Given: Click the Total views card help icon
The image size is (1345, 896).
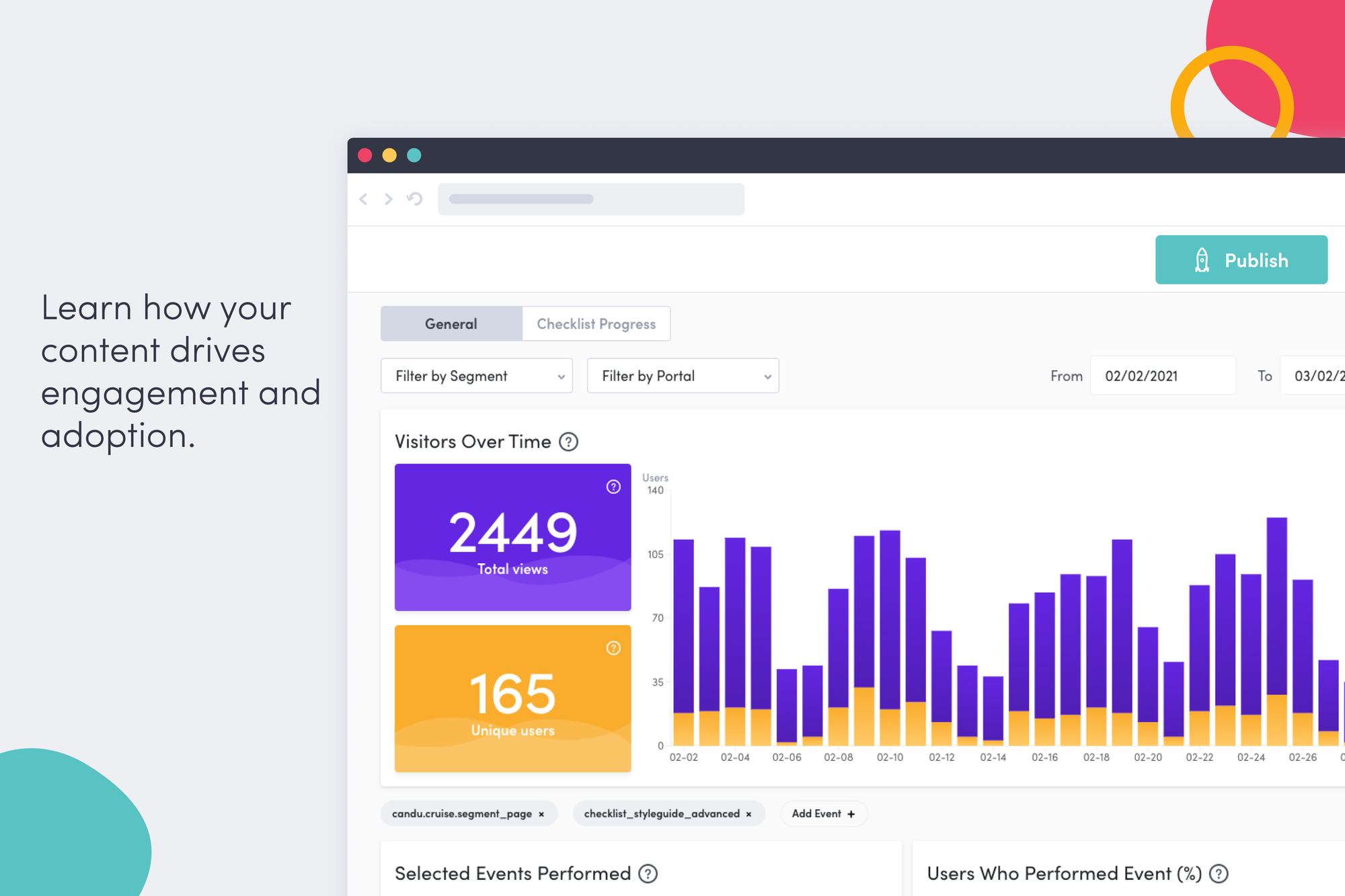Looking at the screenshot, I should tap(614, 486).
